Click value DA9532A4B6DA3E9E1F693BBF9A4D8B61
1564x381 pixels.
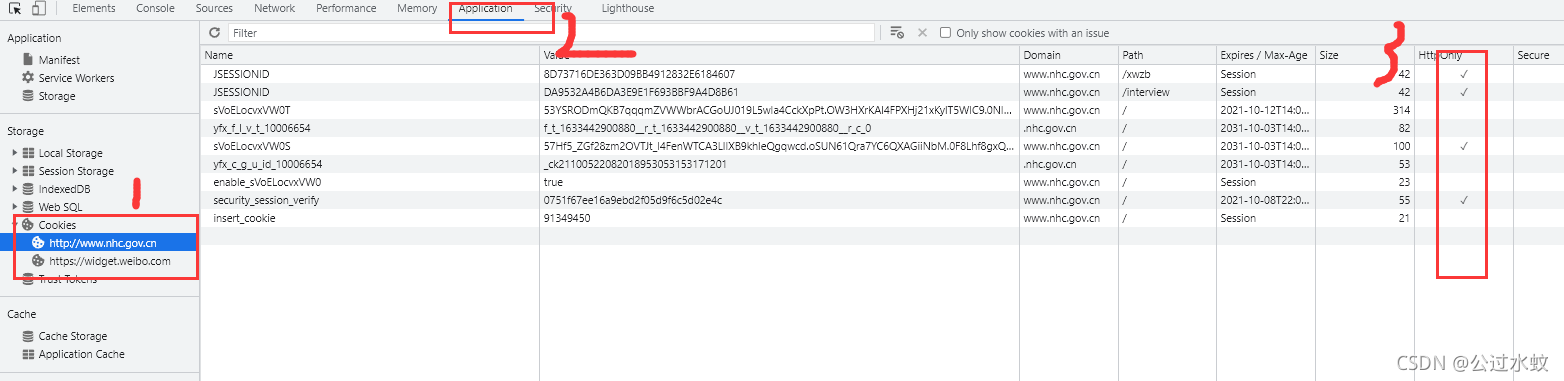[x=641, y=92]
